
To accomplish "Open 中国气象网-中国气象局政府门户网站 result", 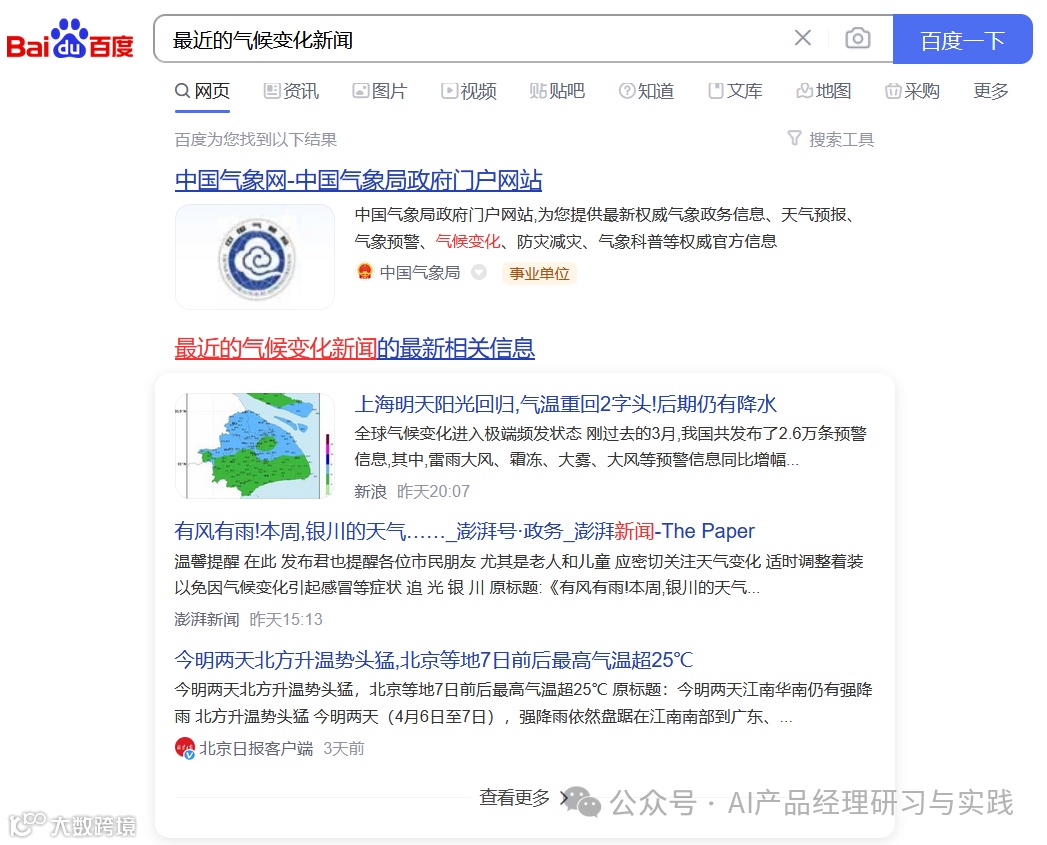I will click(x=358, y=180).
